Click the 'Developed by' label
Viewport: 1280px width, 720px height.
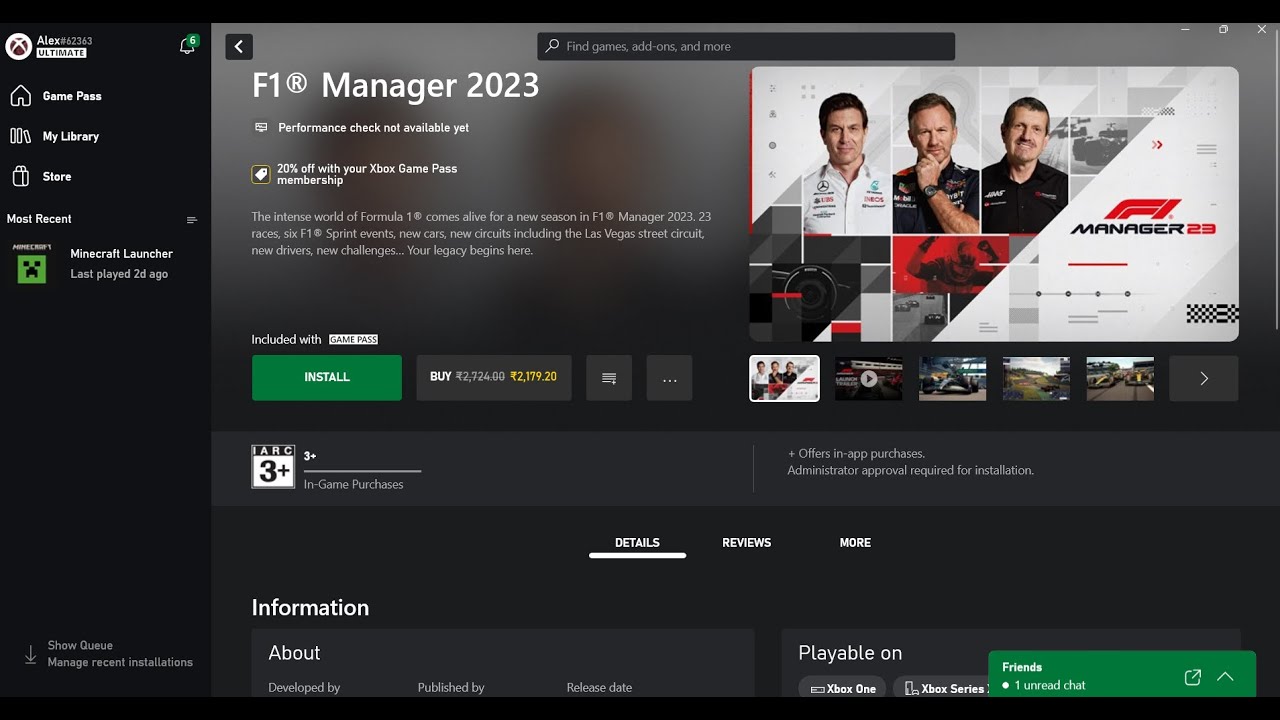304,688
